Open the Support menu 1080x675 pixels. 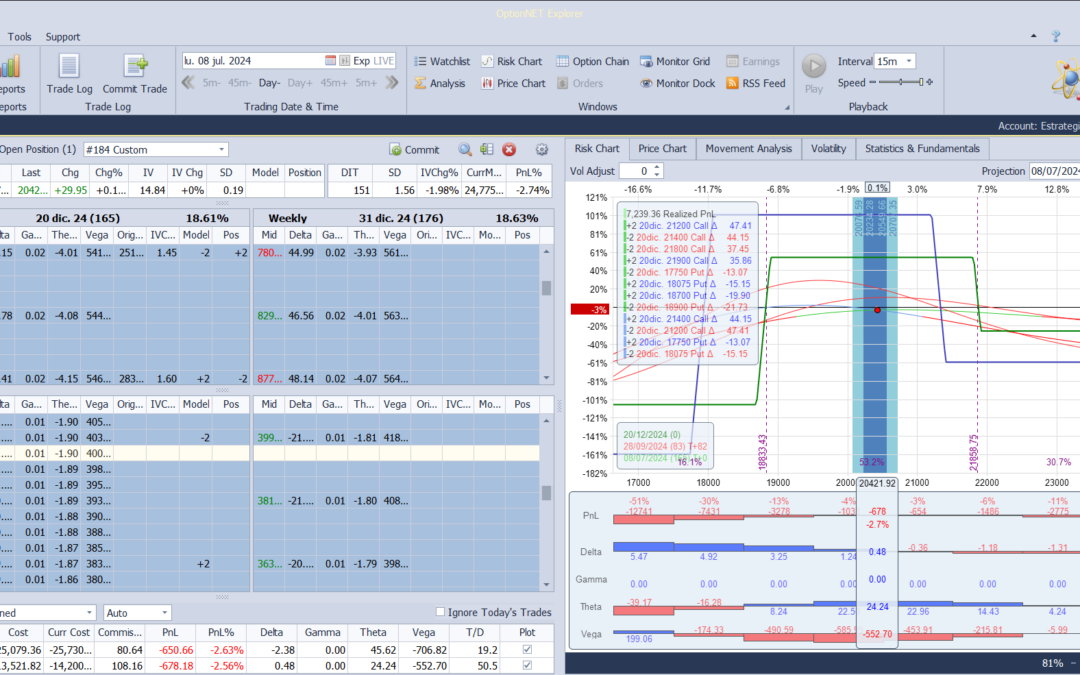[x=63, y=37]
